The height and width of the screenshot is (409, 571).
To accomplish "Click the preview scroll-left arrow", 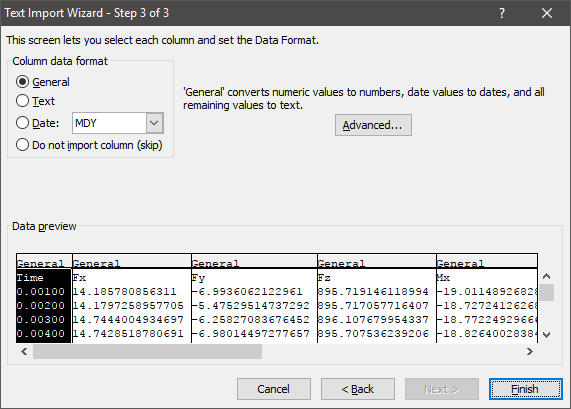I will (24, 351).
